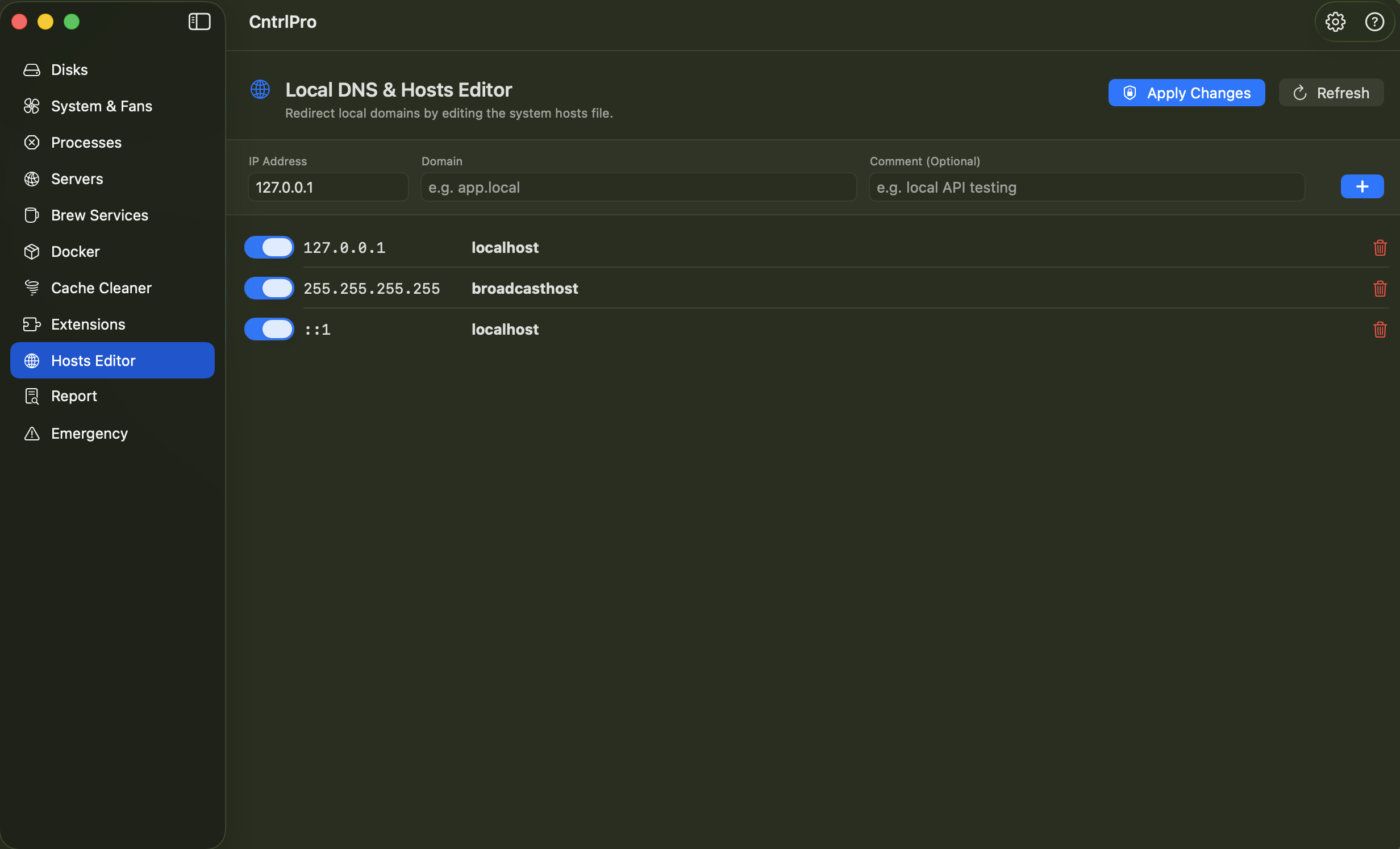Delete the broadcasthost entry
1400x849 pixels.
1380,289
